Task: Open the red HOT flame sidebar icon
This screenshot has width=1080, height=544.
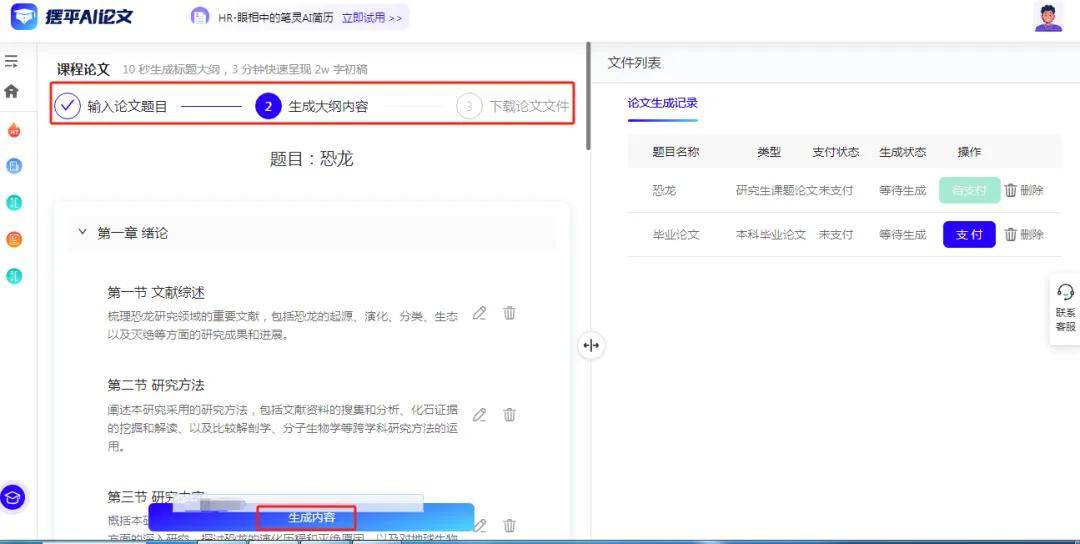Action: point(14,130)
